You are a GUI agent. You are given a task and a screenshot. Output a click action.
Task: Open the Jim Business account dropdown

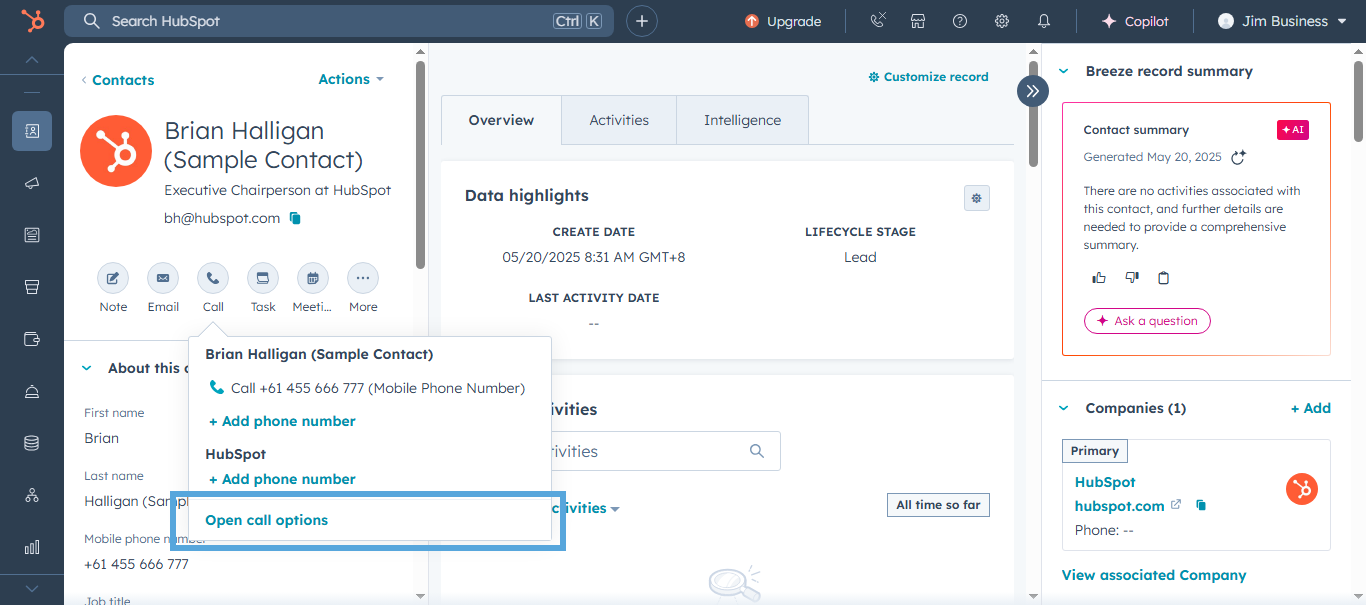point(1283,20)
